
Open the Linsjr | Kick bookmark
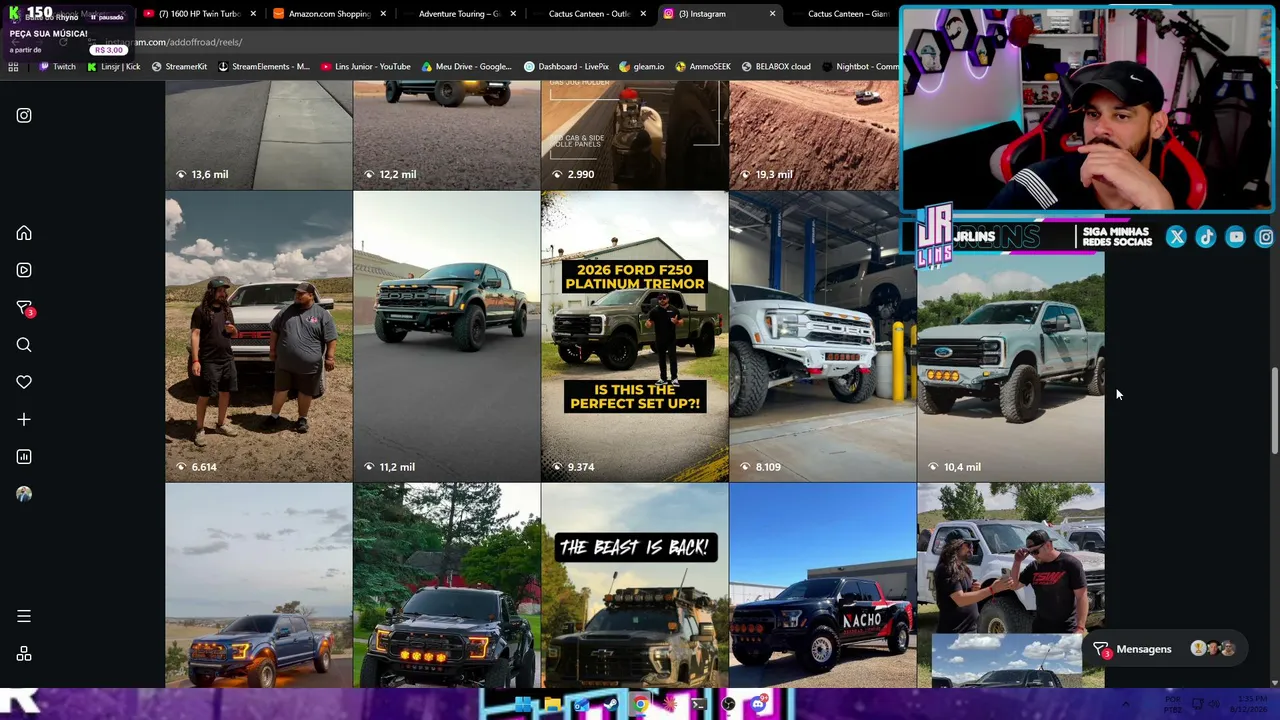114,67
